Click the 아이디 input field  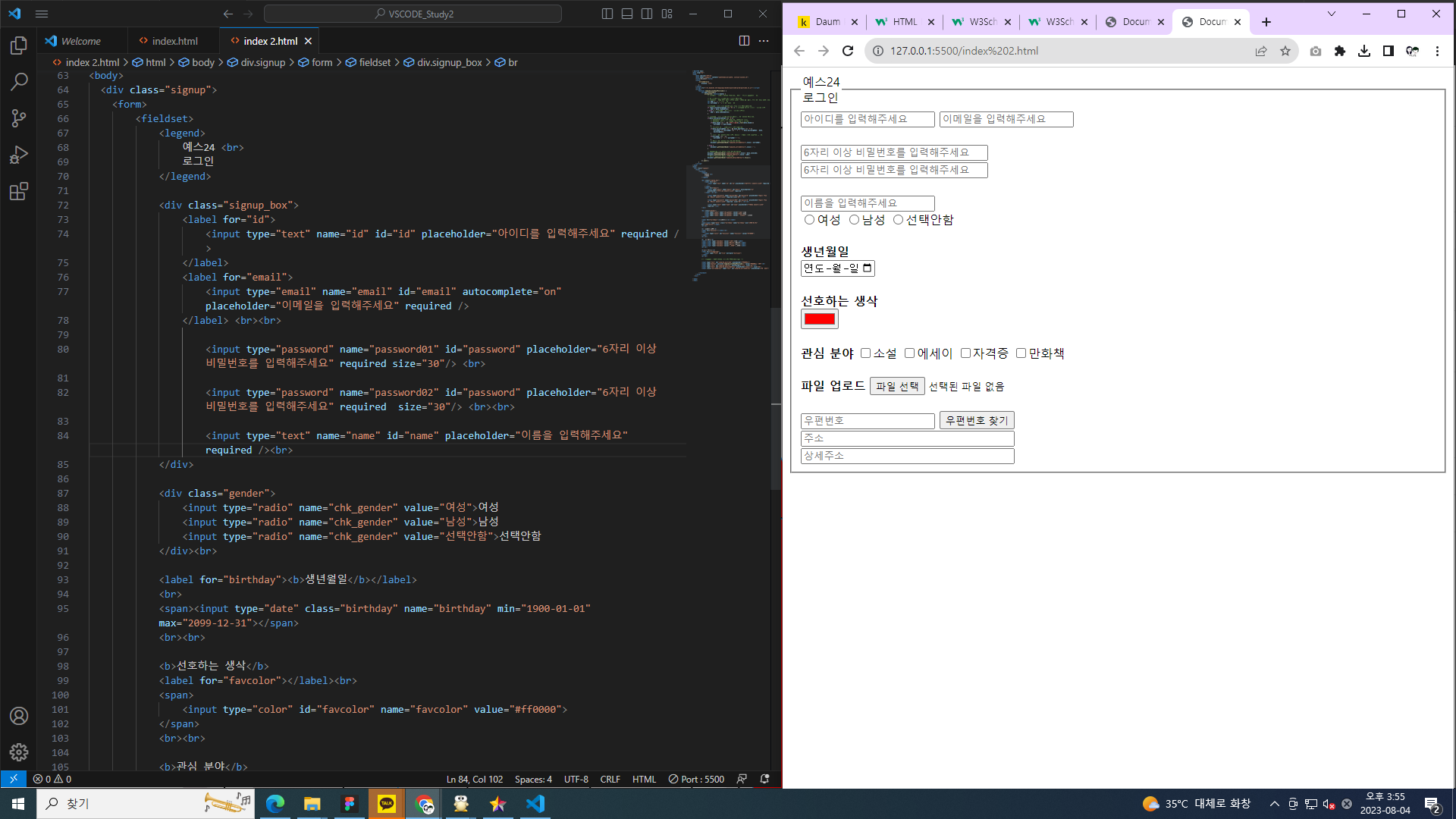tap(867, 120)
